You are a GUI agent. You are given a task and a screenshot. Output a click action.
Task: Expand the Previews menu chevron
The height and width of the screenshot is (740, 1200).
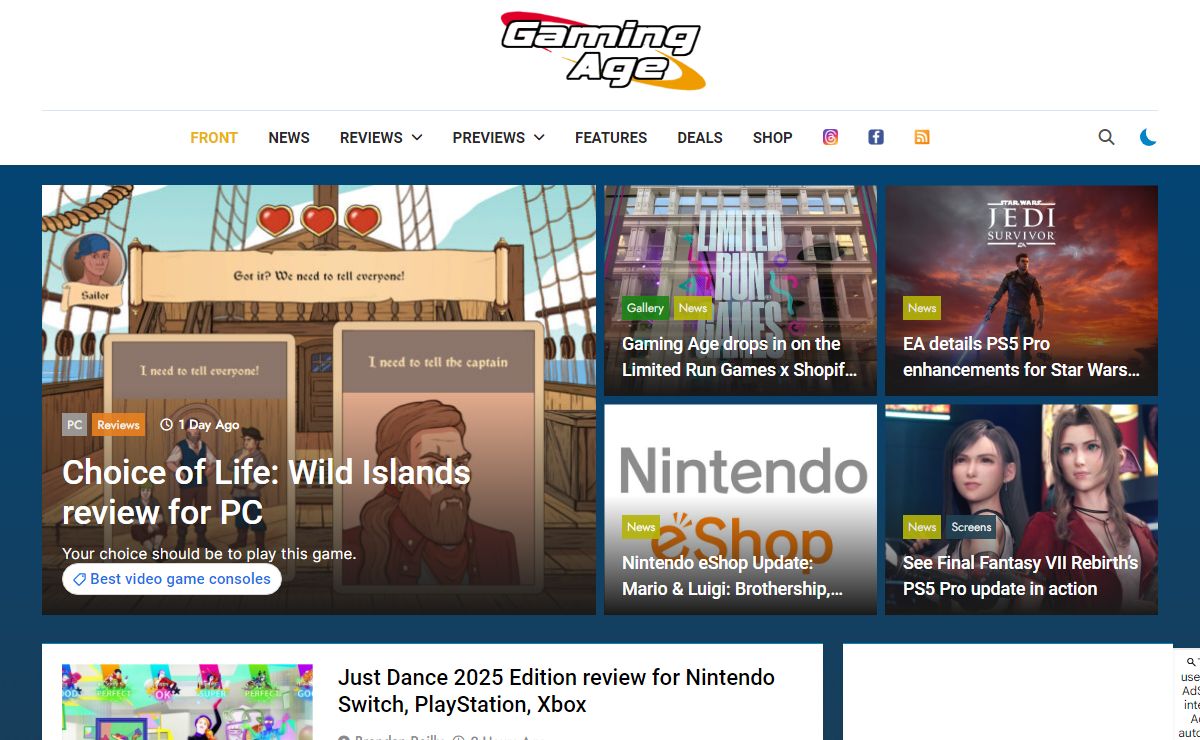click(x=539, y=137)
